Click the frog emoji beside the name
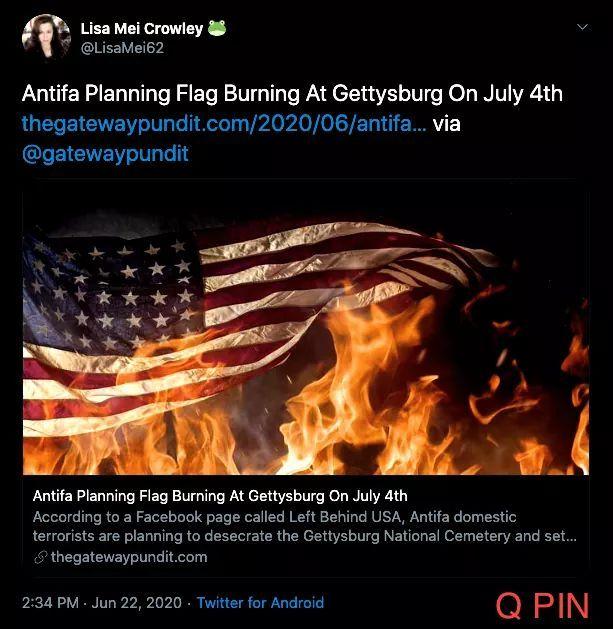The width and height of the screenshot is (613, 629). (x=217, y=28)
